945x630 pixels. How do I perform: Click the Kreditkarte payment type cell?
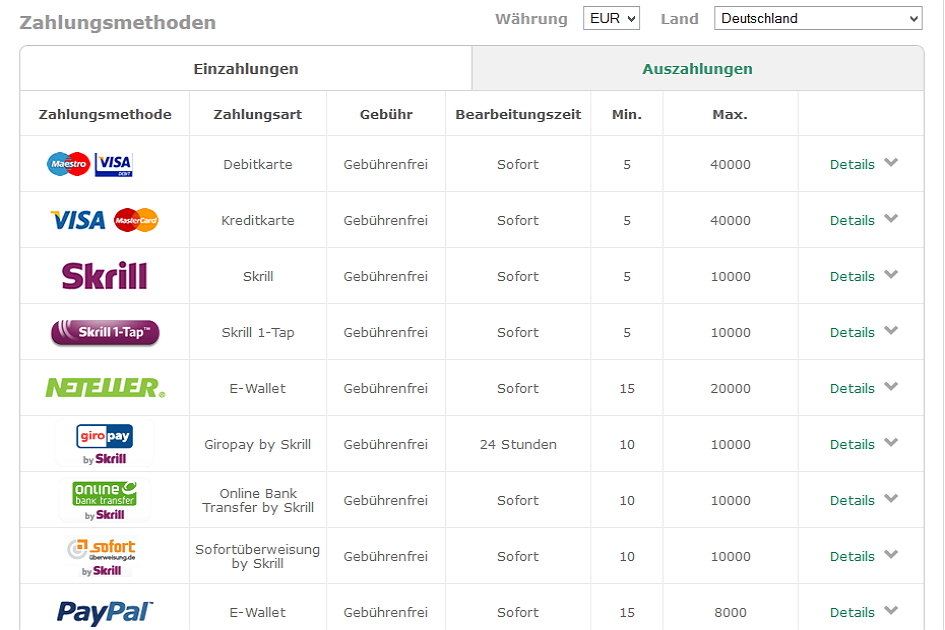pyautogui.click(x=258, y=221)
